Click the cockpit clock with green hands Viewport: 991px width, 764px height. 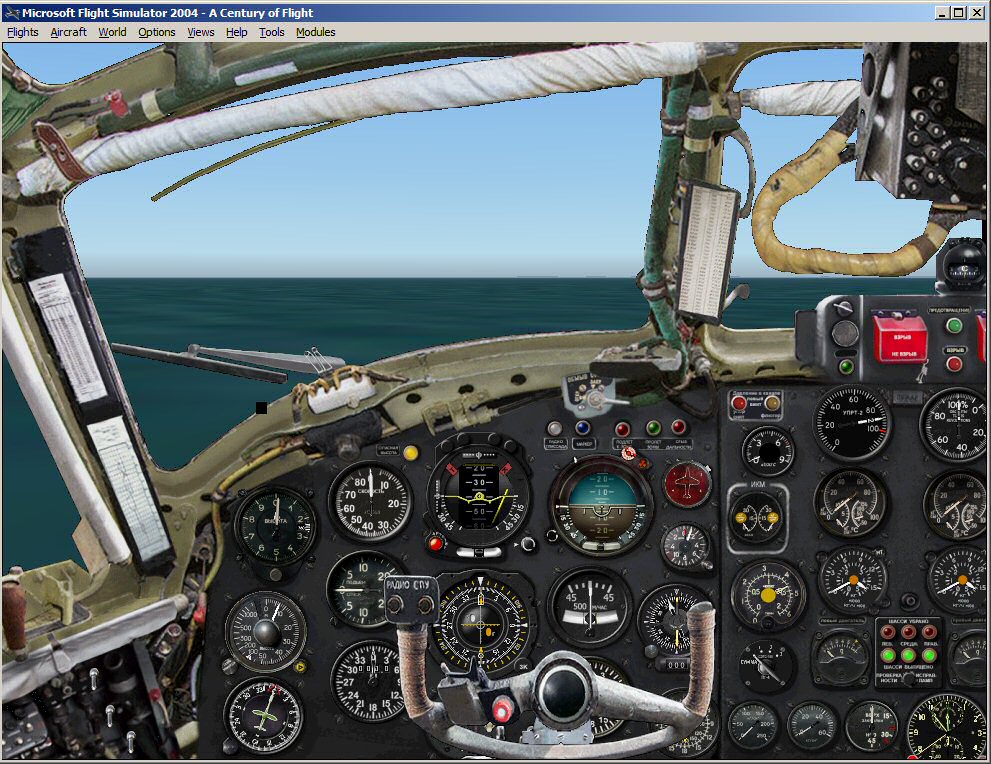tap(946, 726)
